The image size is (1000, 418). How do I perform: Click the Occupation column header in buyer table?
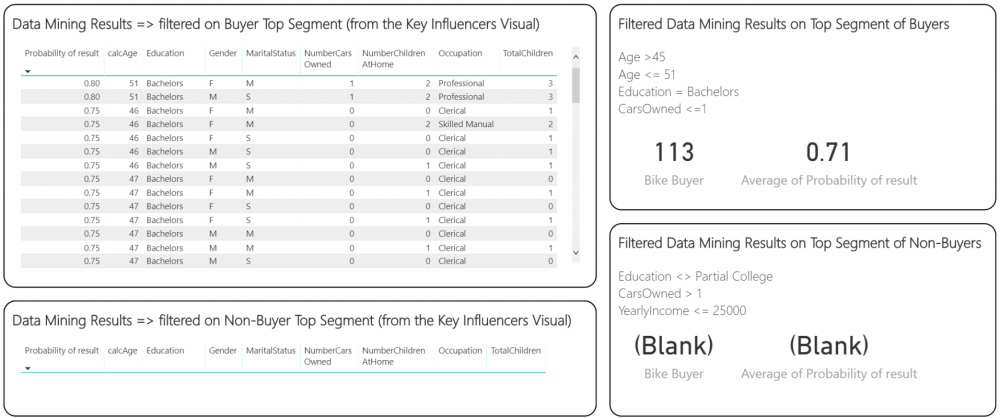(x=460, y=54)
